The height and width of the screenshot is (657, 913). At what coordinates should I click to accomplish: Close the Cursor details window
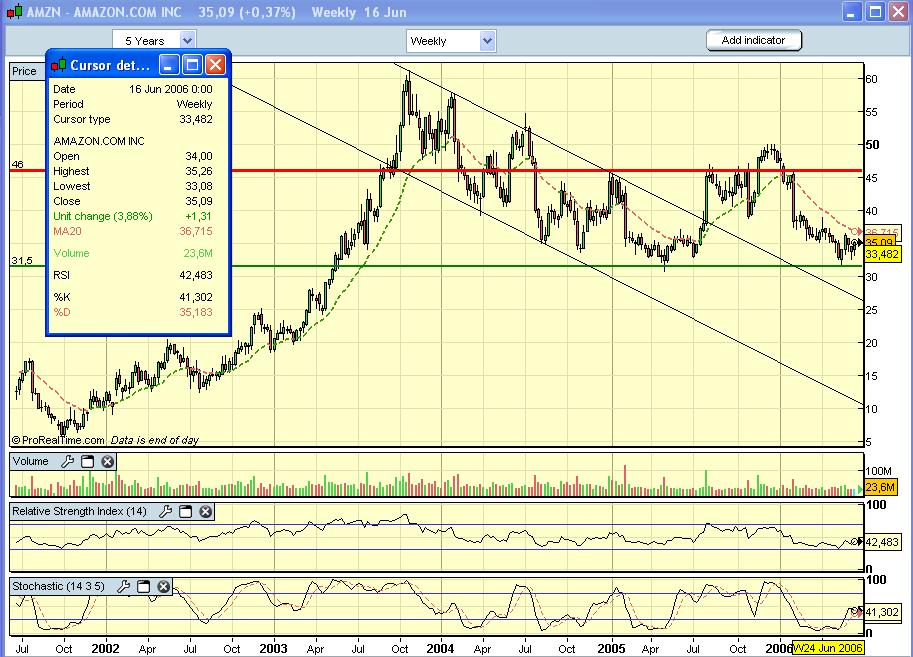215,65
